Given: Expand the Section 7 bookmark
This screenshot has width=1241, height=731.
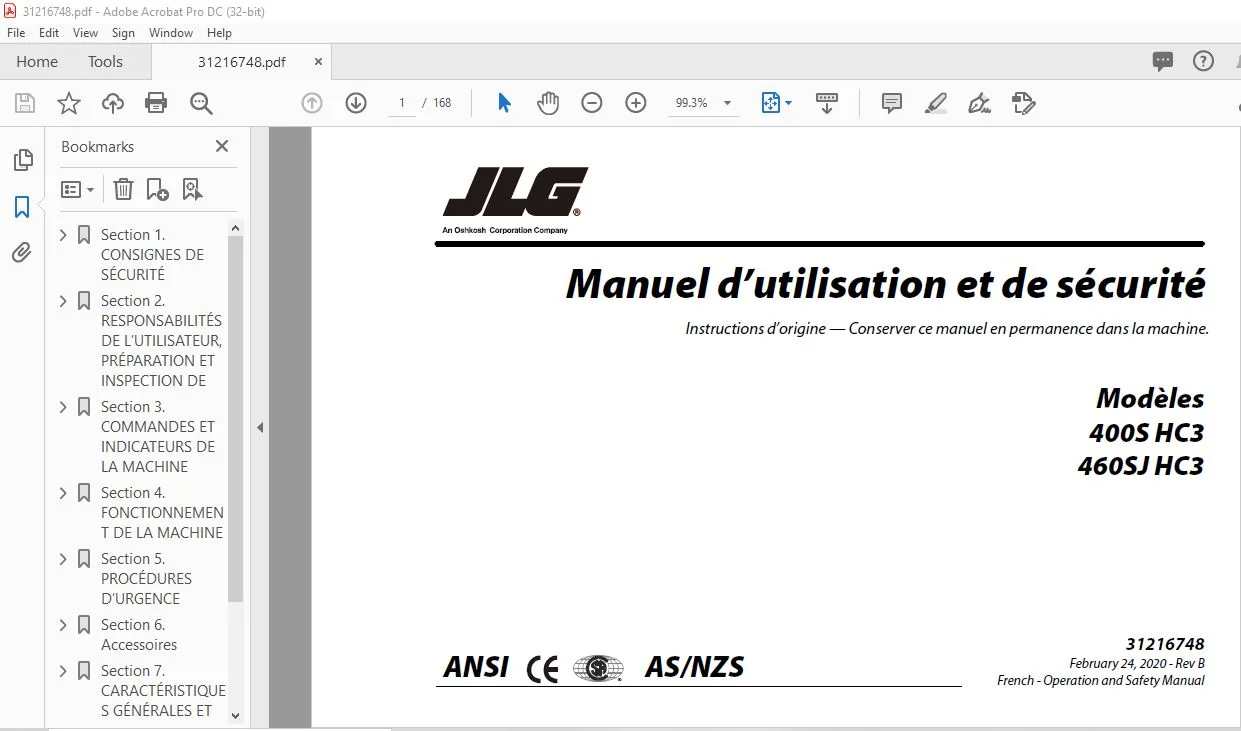Looking at the screenshot, I should point(64,671).
